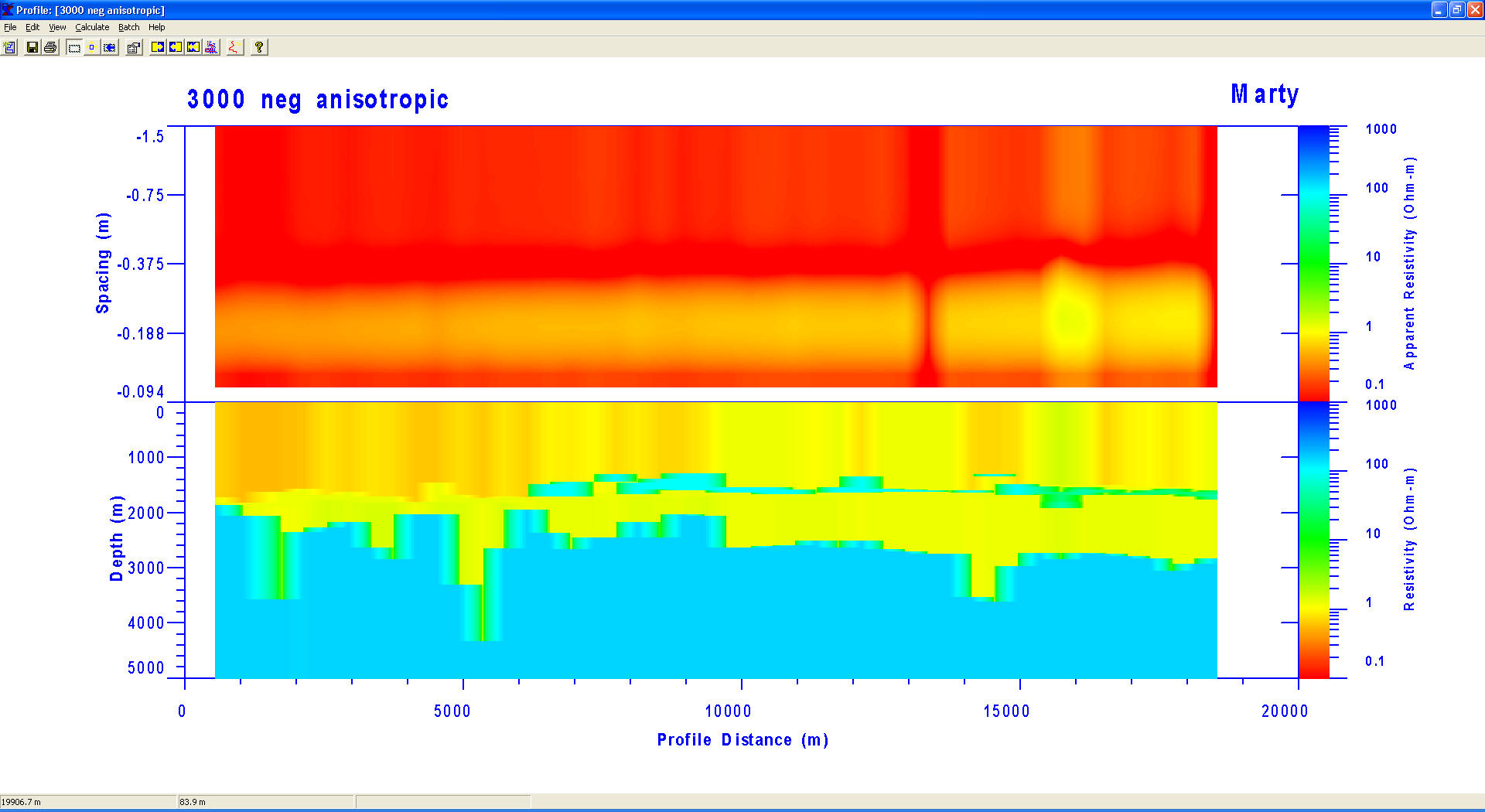
Task: Click the 'Marty' label at top right
Action: (1265, 94)
